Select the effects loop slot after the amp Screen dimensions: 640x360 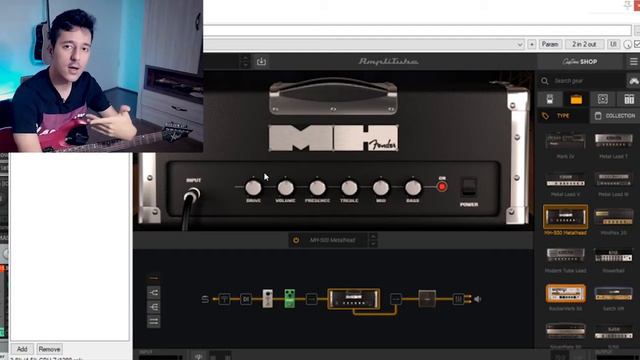[396, 299]
